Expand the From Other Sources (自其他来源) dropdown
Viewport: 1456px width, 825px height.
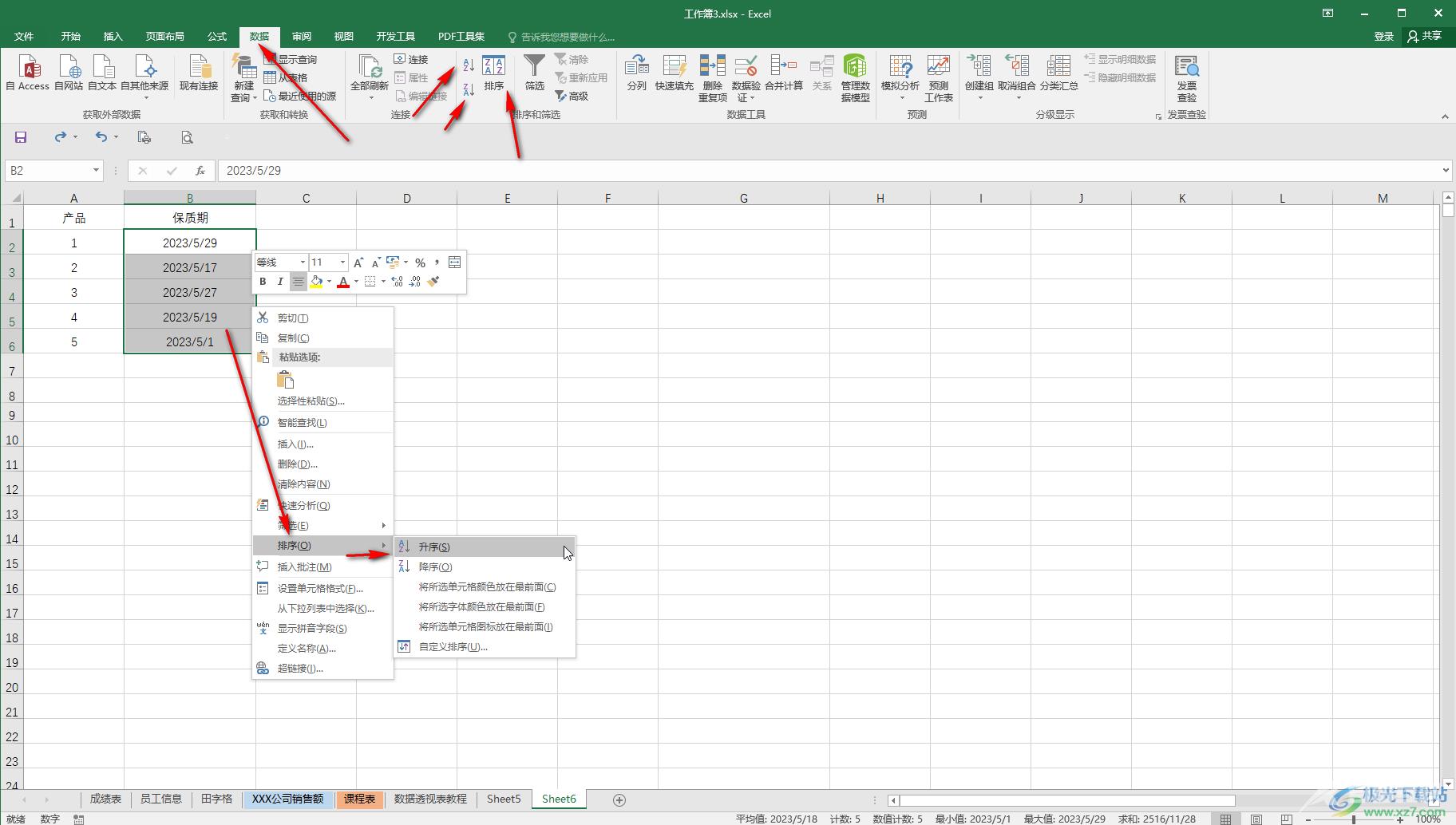(144, 97)
